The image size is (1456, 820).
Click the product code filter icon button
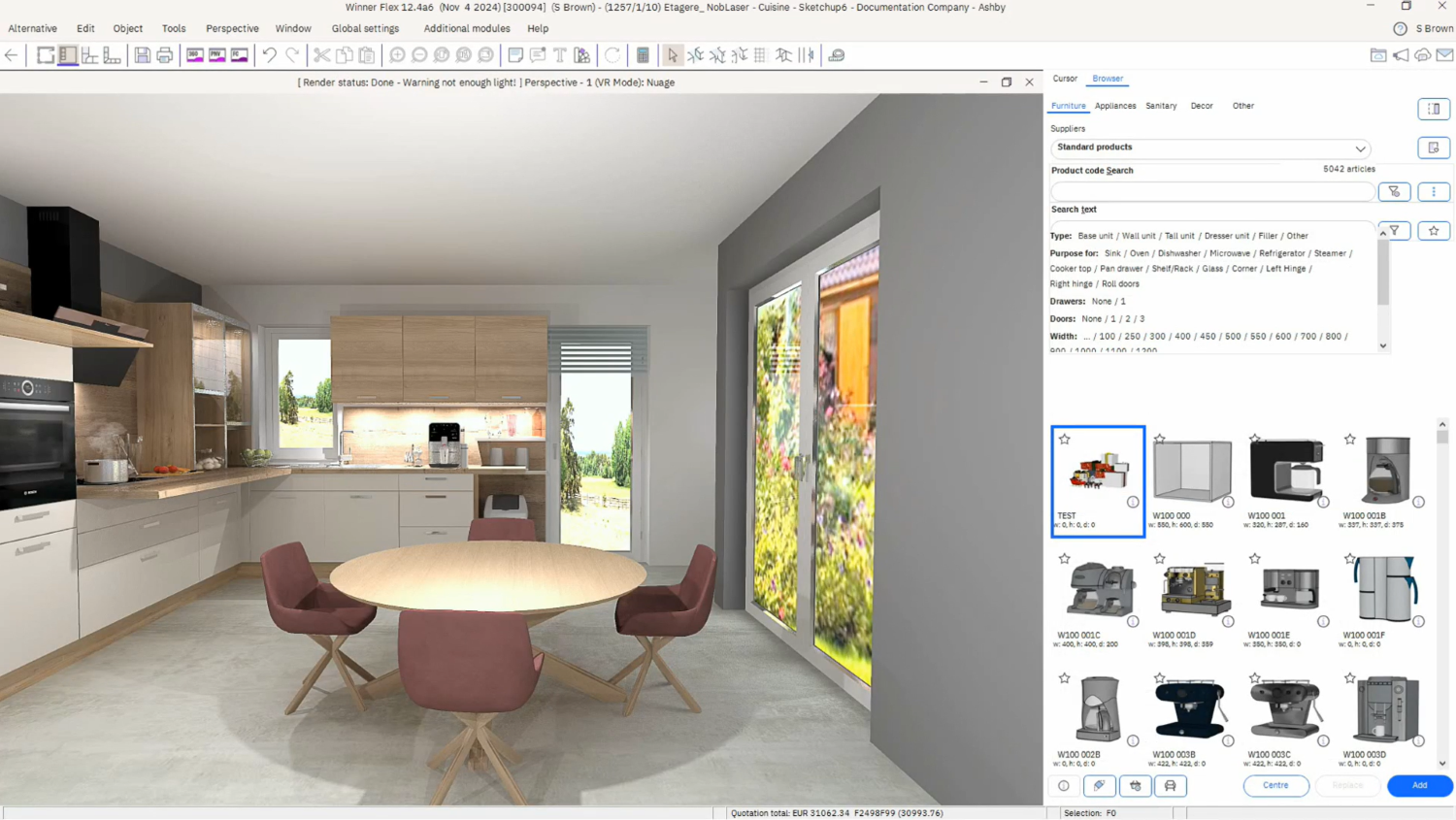1395,192
